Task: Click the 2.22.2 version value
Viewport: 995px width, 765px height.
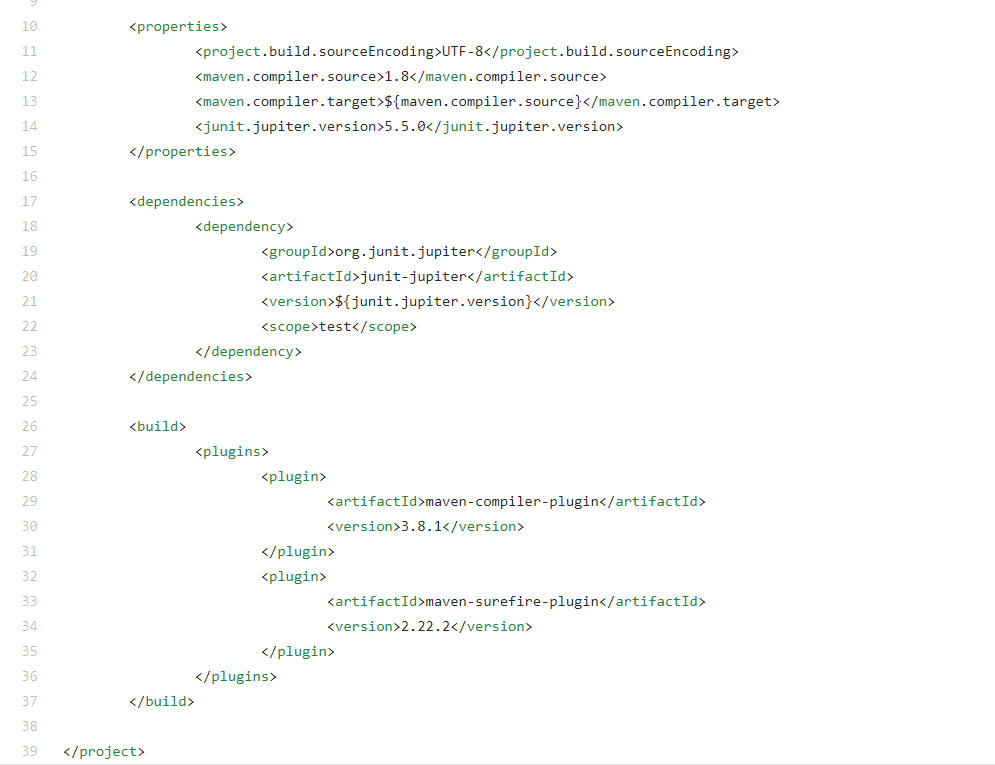Action: pyautogui.click(x=426, y=627)
